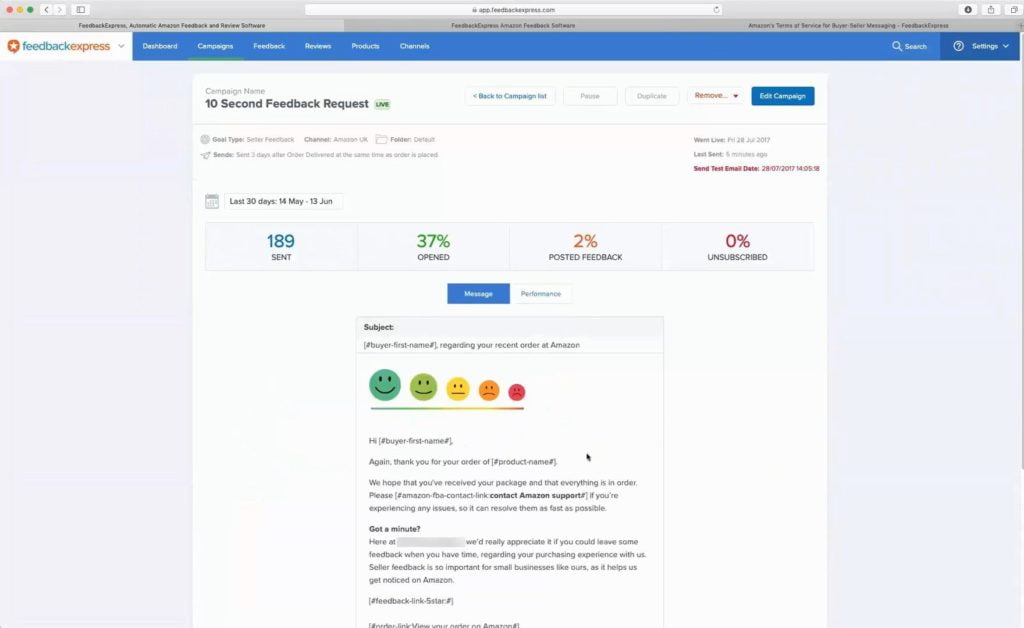
Task: Click the yellow neutral face icon
Action: pos(458,389)
